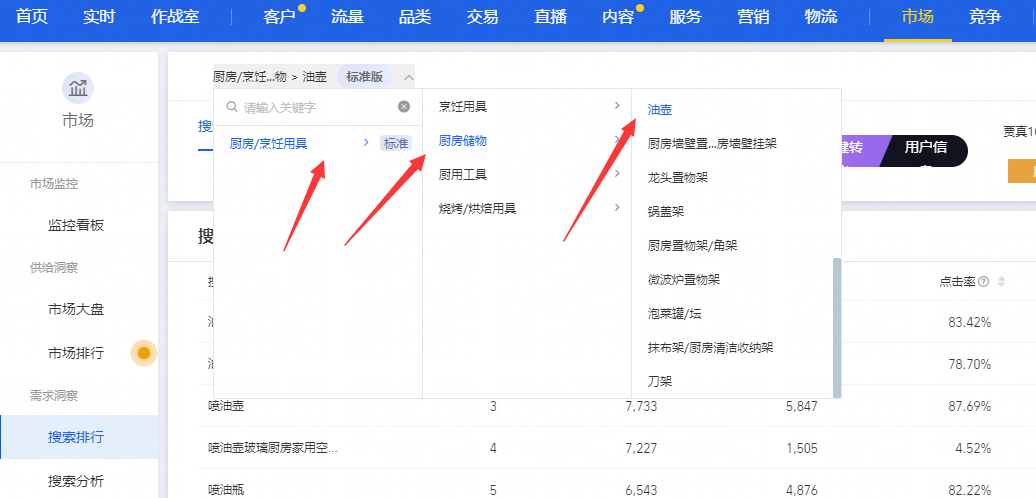Click the 市场 chart icon in sidebar

[x=78, y=88]
